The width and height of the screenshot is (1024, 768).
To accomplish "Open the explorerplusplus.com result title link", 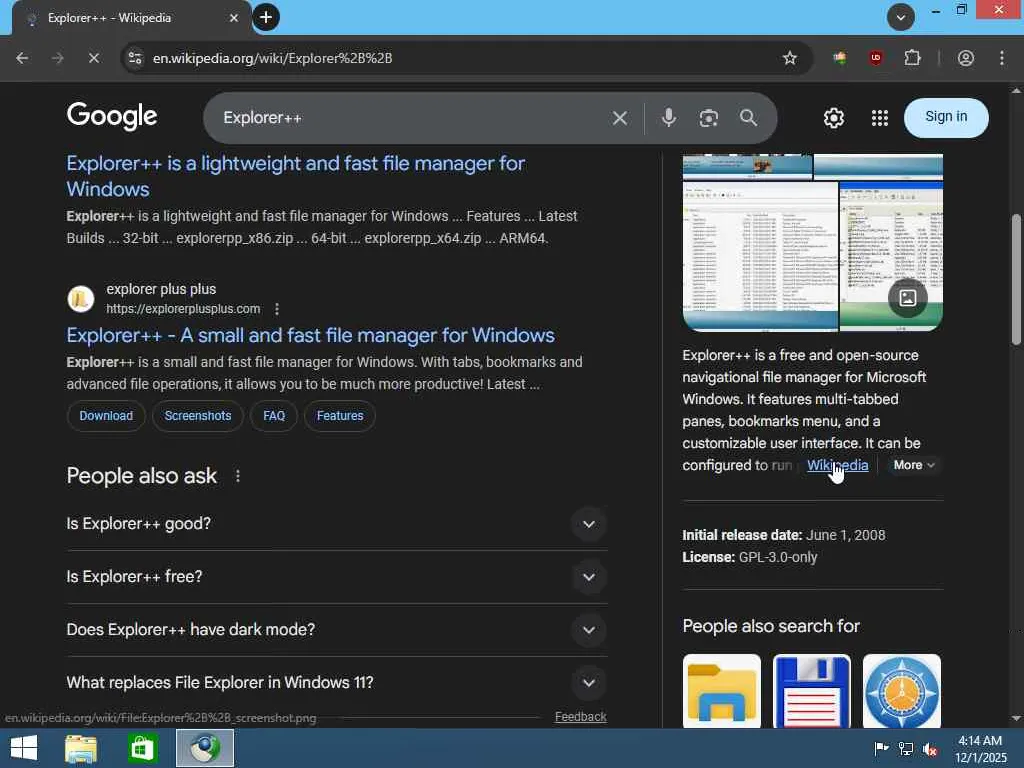I will point(310,336).
